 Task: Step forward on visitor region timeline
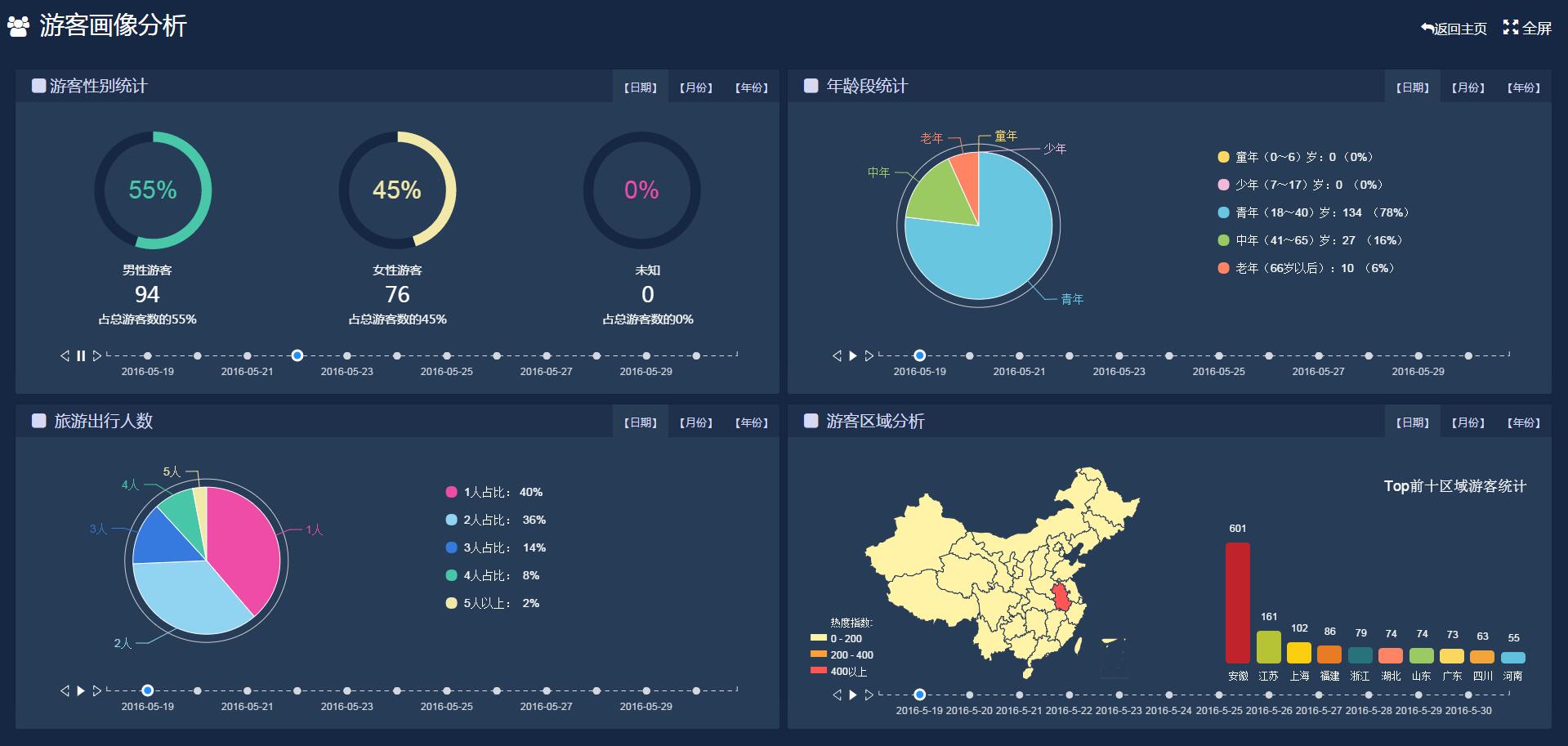pyautogui.click(x=869, y=695)
